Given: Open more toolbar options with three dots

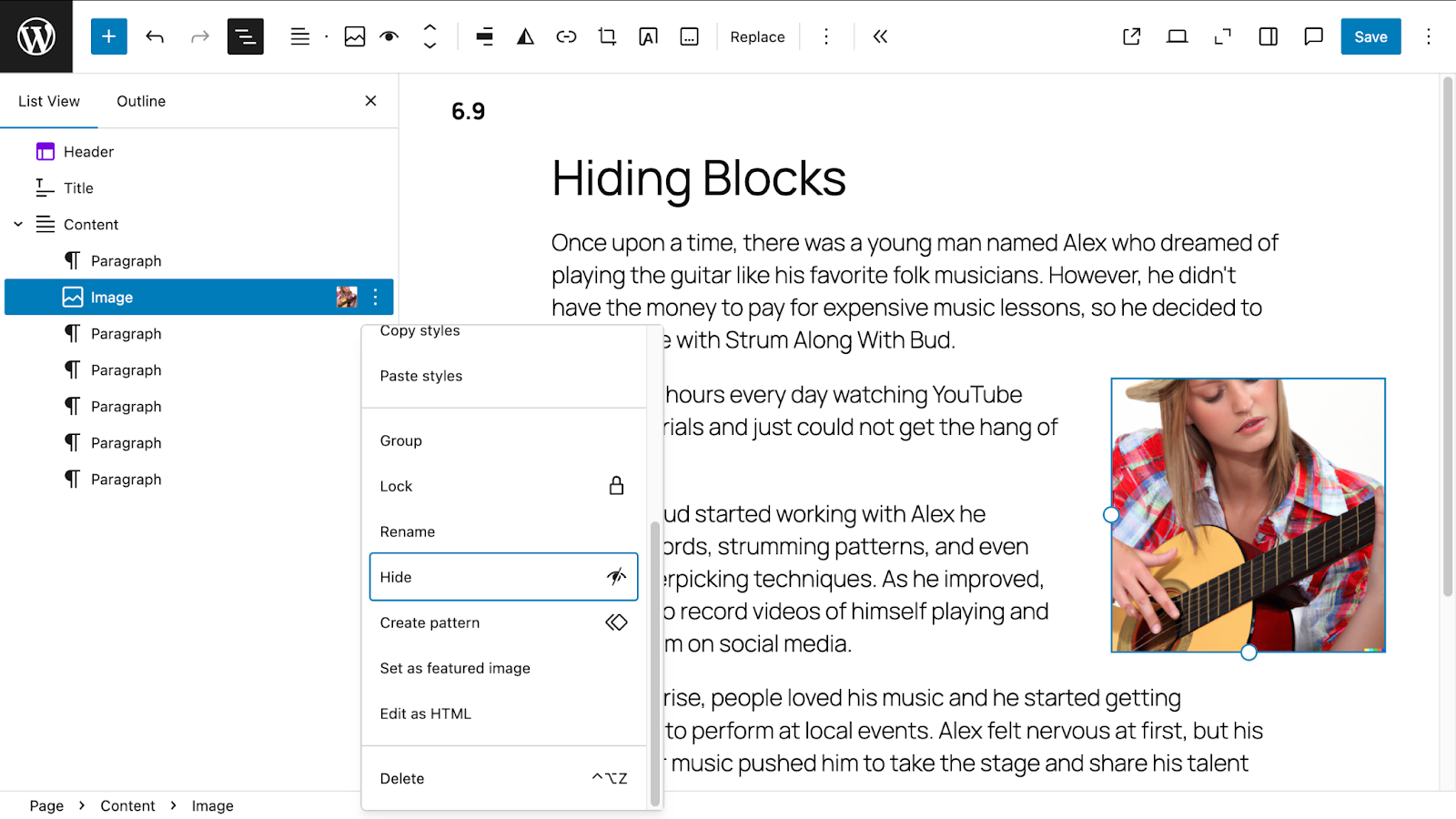Looking at the screenshot, I should click(x=825, y=36).
